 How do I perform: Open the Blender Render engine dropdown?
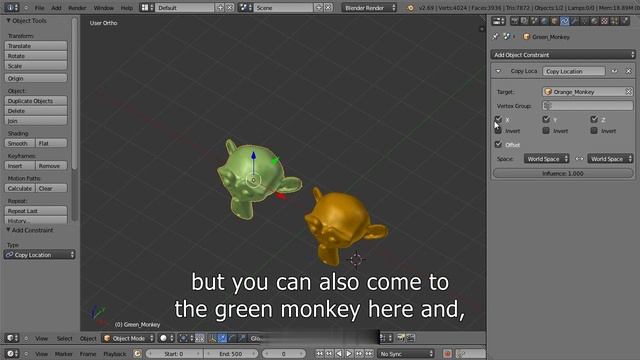369,7
